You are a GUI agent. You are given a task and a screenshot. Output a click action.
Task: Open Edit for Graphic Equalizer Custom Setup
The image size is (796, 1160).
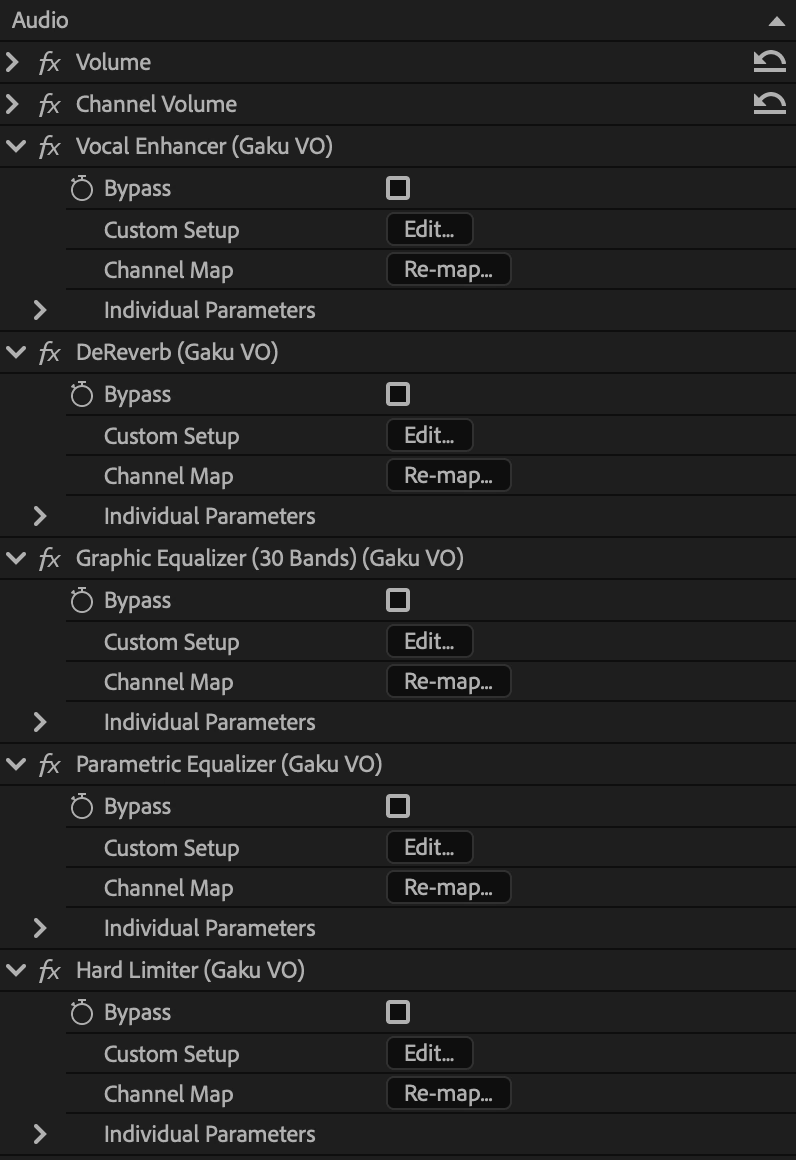(x=429, y=641)
